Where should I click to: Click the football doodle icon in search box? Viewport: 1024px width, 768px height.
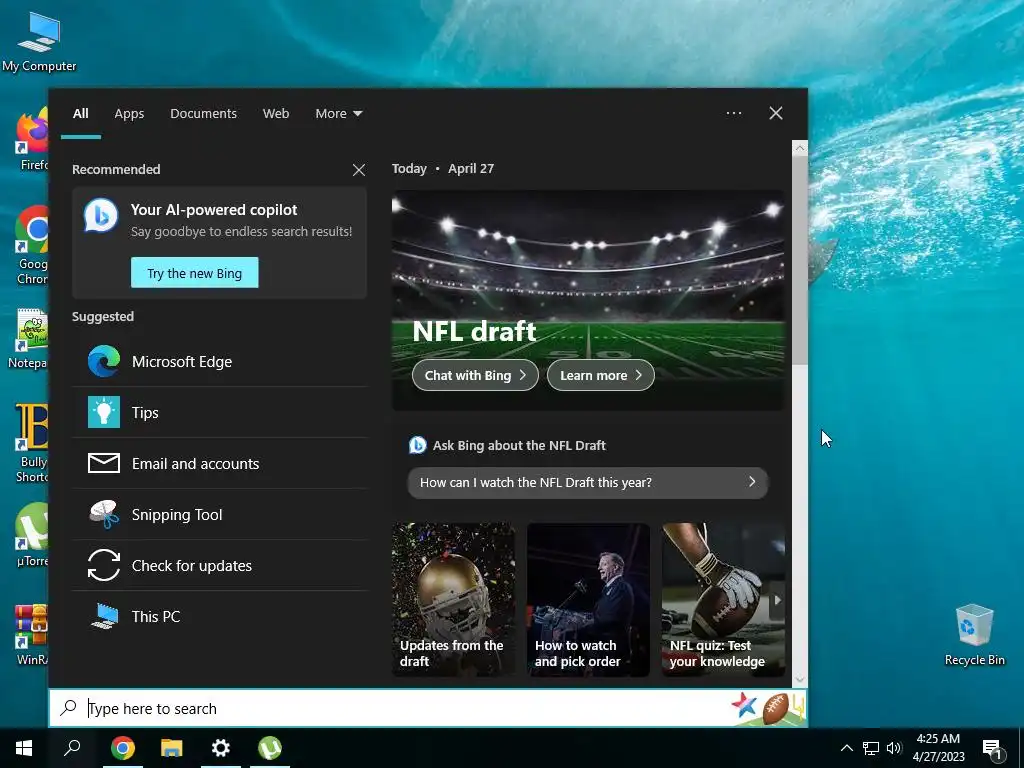(776, 707)
